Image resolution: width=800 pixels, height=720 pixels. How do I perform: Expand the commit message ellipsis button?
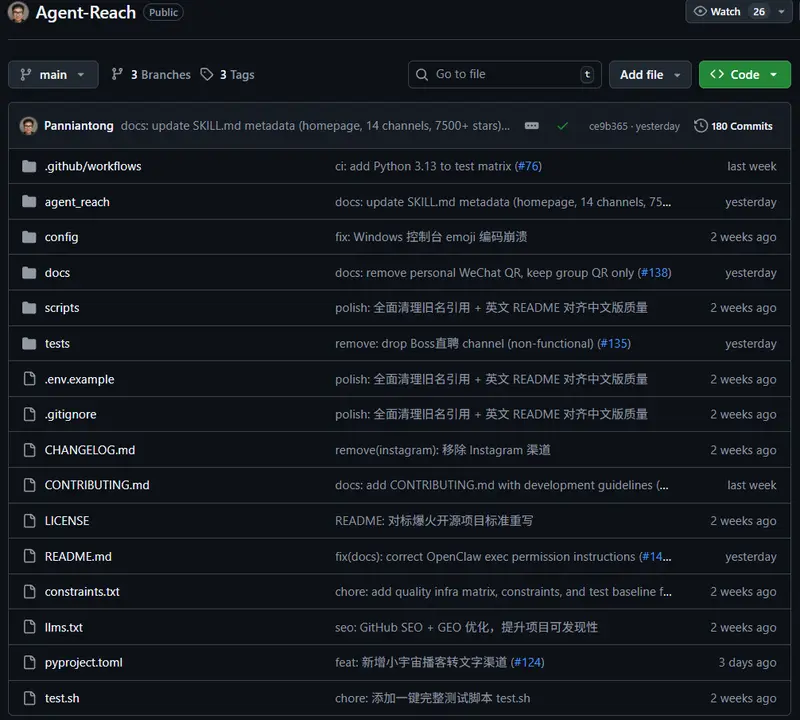532,126
